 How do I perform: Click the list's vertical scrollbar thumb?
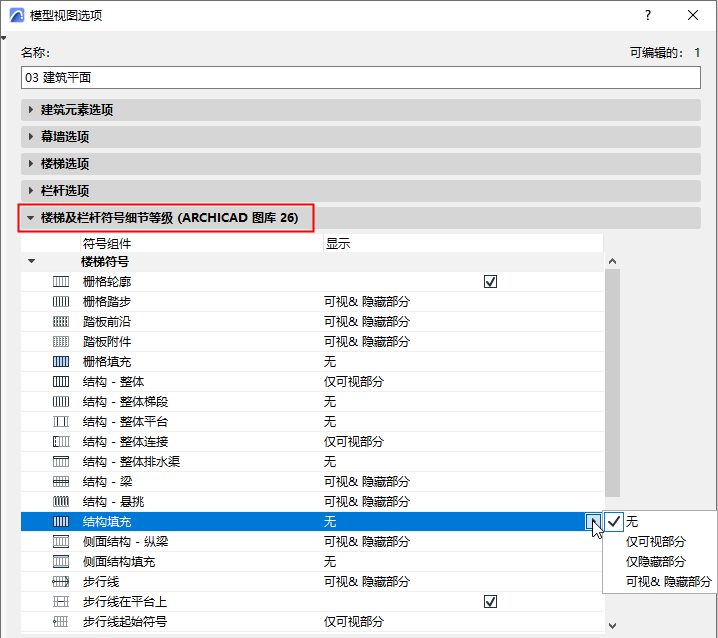pyautogui.click(x=612, y=383)
